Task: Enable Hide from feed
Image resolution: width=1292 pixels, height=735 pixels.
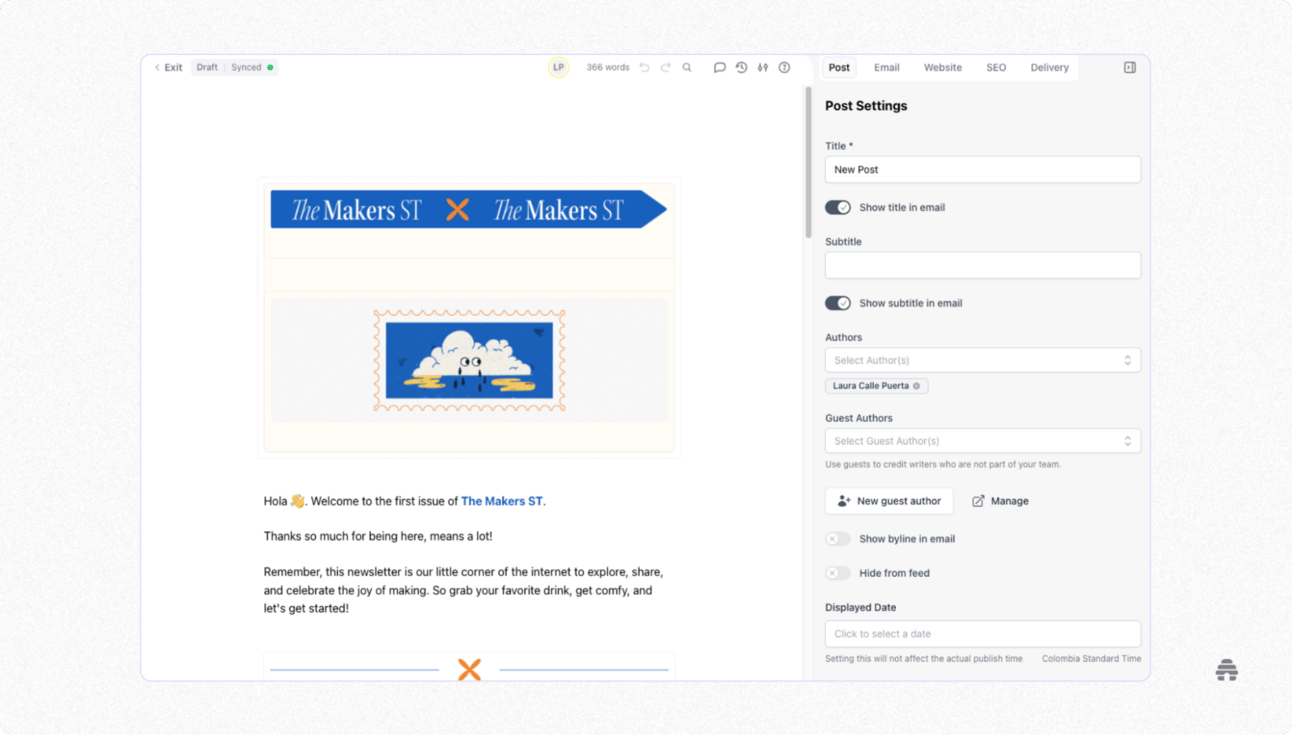Action: (838, 573)
